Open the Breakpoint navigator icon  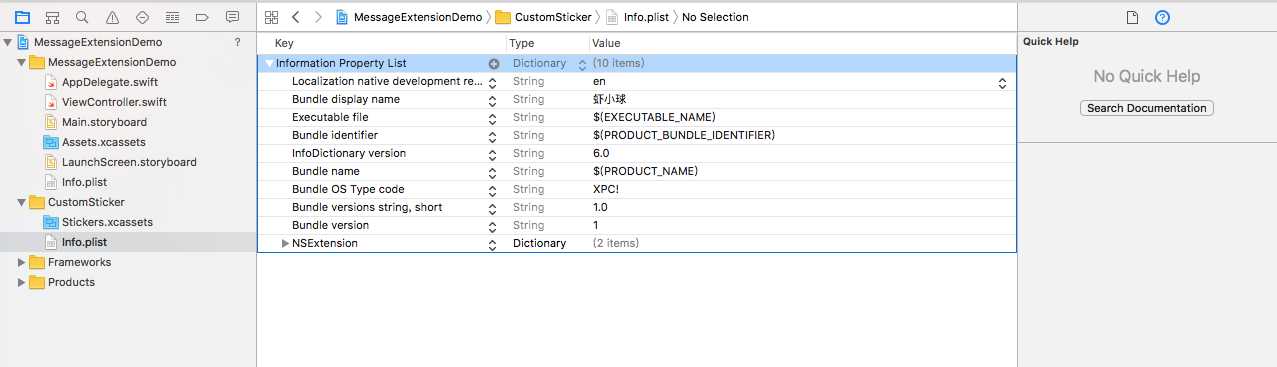point(202,17)
